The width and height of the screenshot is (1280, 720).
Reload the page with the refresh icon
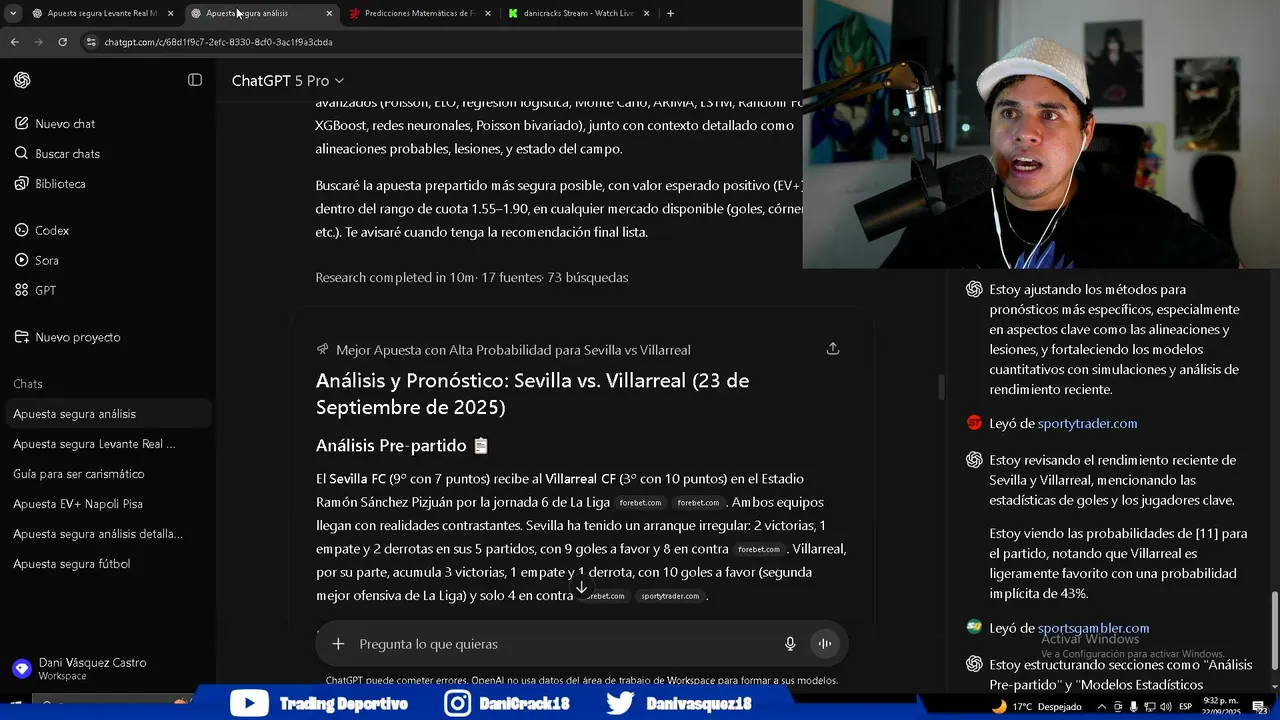(63, 42)
